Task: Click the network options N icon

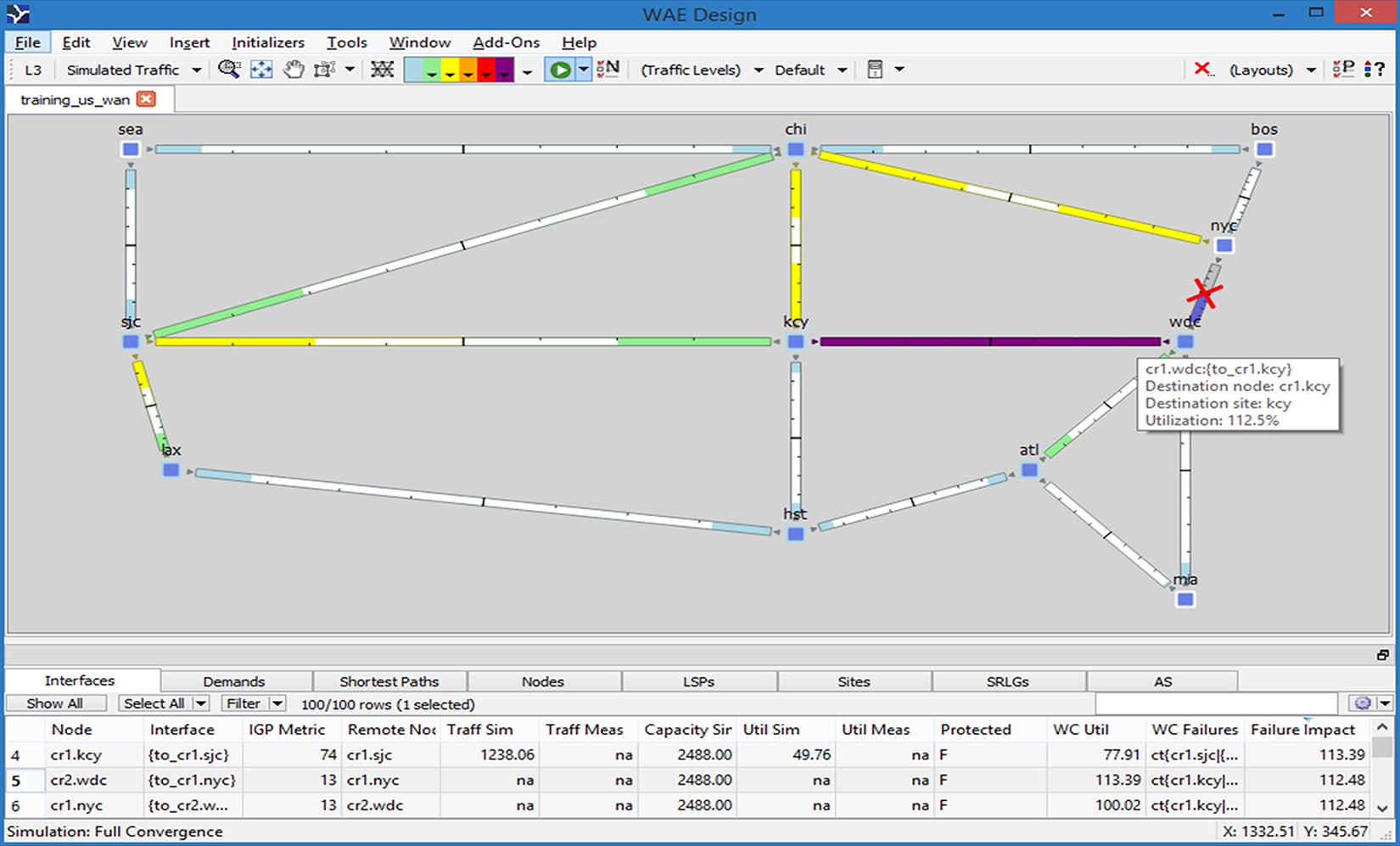Action: coord(608,70)
